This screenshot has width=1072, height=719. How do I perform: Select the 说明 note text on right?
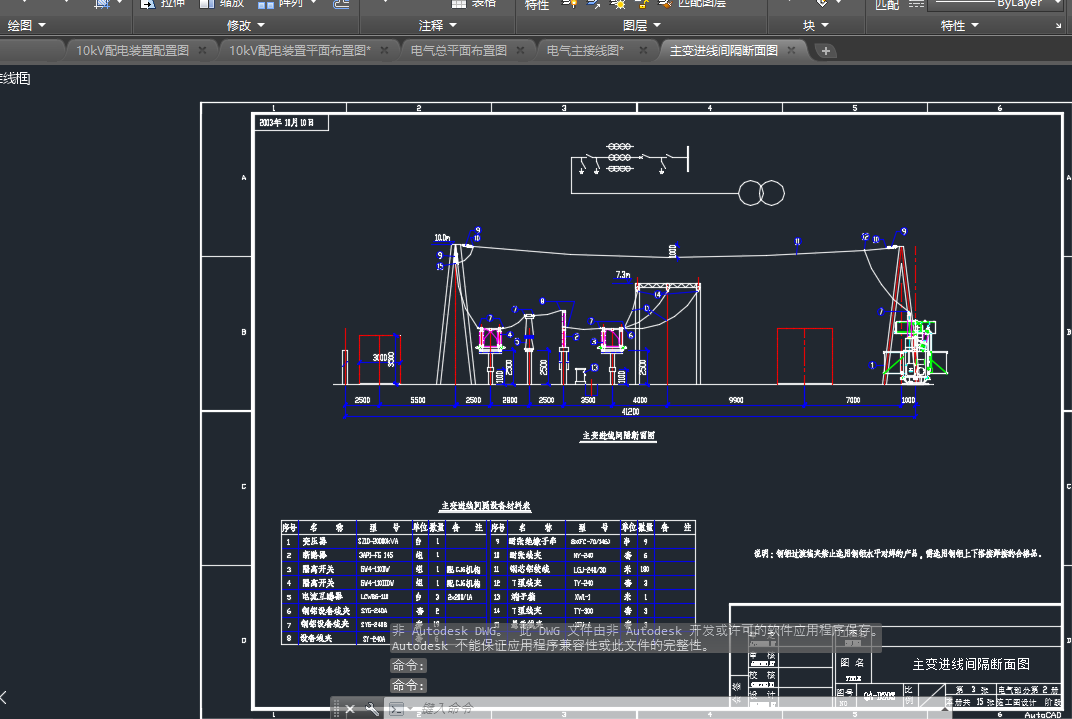click(x=898, y=554)
